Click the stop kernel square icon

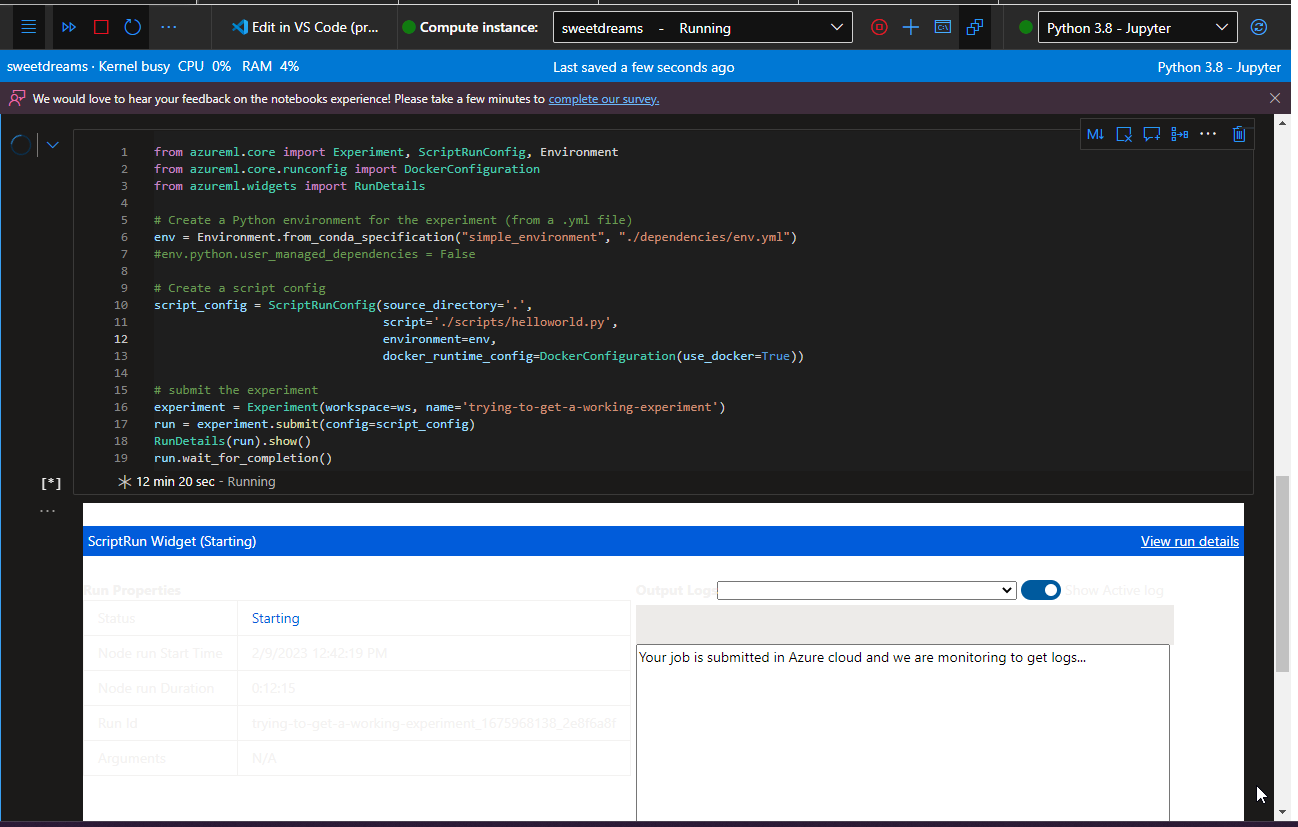coord(100,27)
